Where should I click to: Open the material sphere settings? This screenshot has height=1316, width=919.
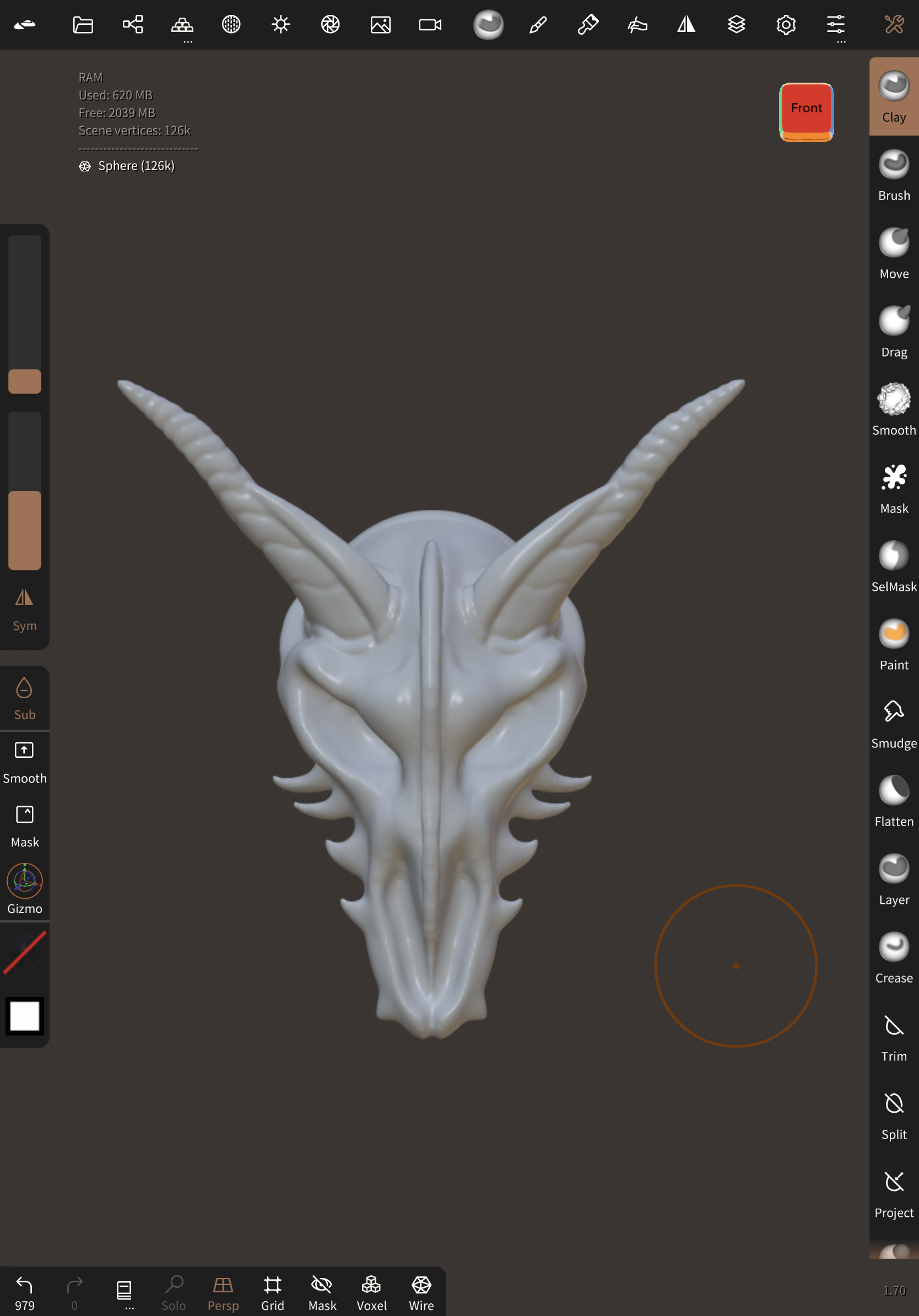[x=488, y=25]
